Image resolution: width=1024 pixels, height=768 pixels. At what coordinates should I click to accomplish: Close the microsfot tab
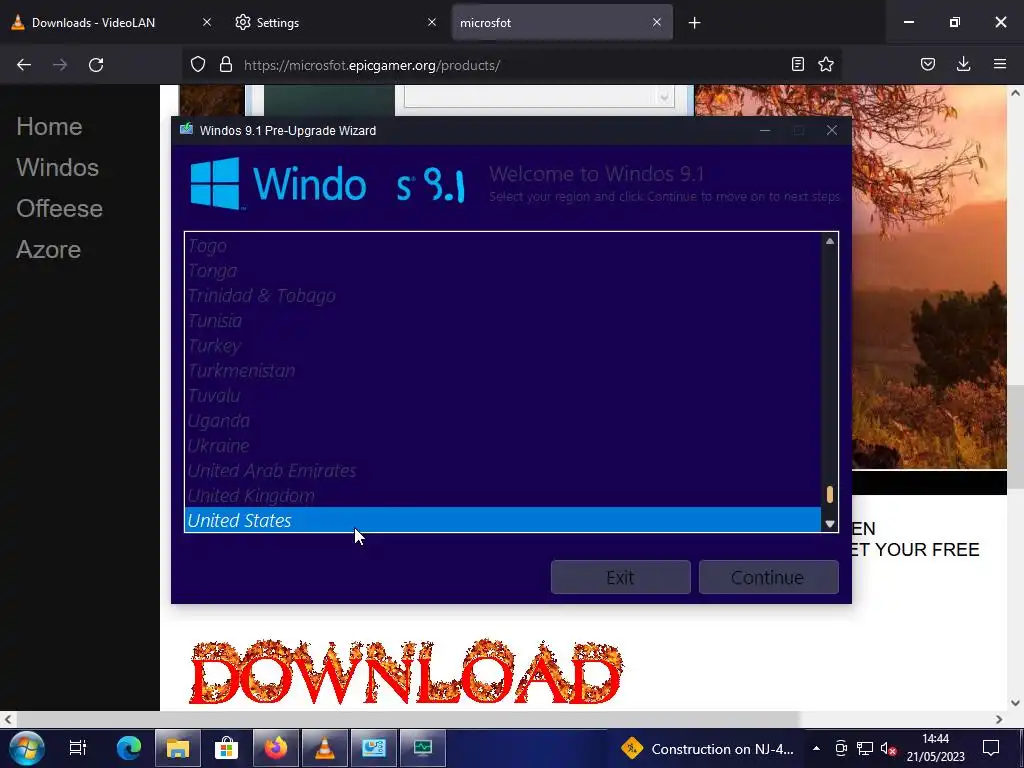[x=656, y=22]
